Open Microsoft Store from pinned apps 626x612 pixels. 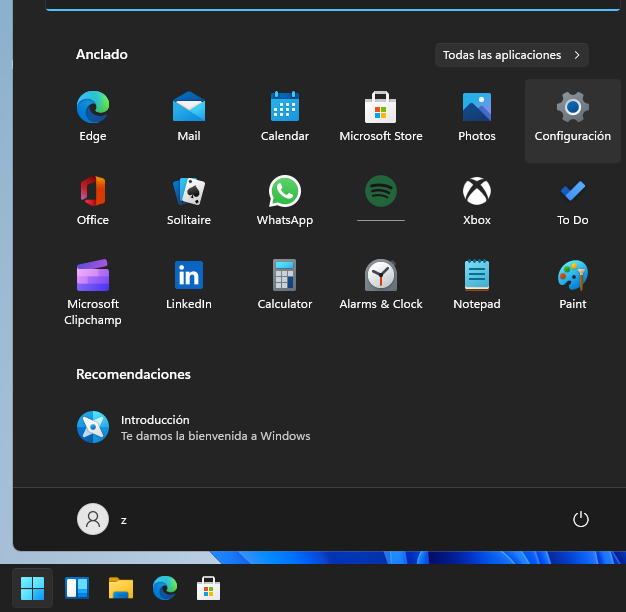click(380, 116)
